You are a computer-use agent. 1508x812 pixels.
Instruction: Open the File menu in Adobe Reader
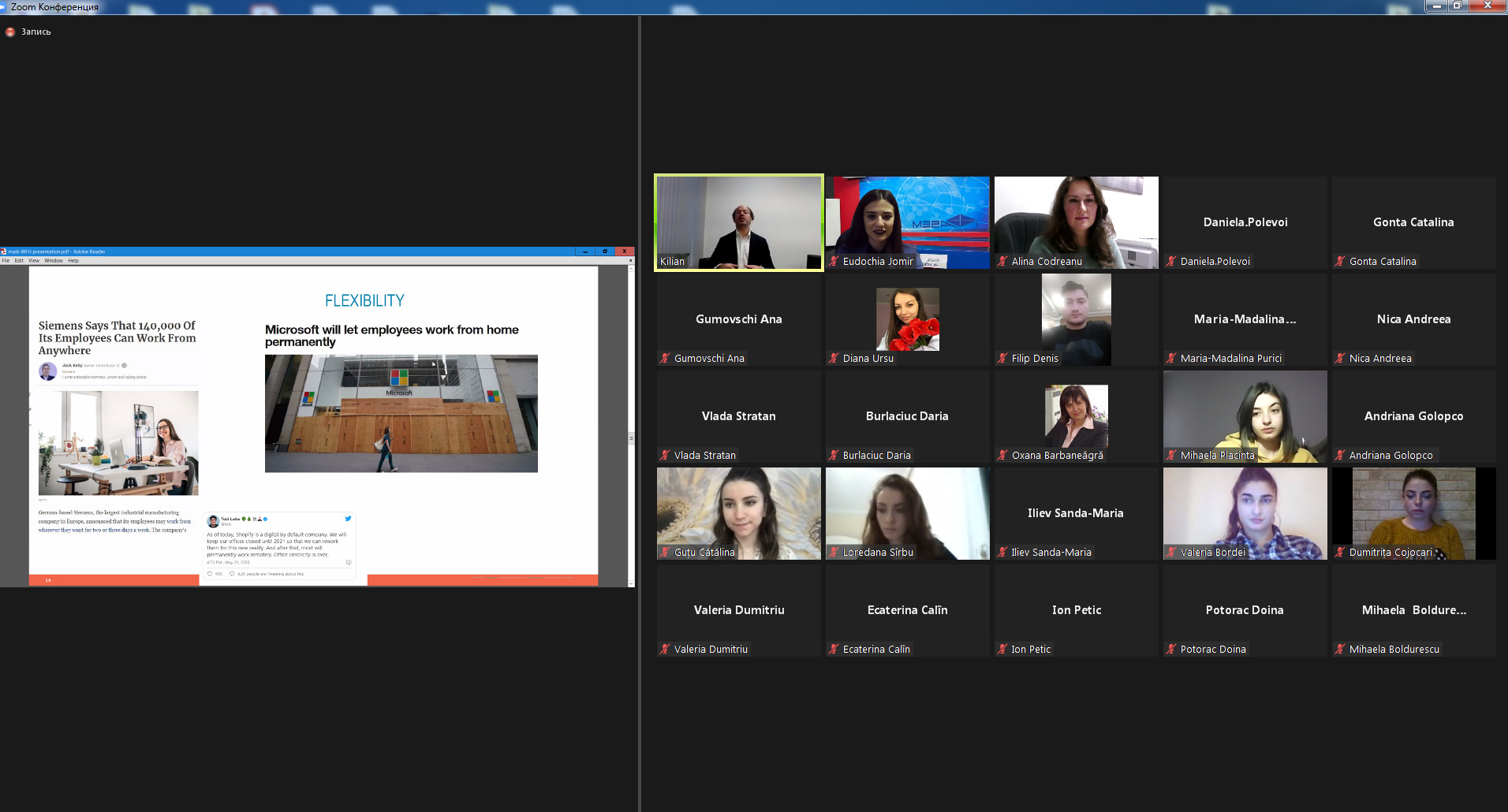pos(6,260)
